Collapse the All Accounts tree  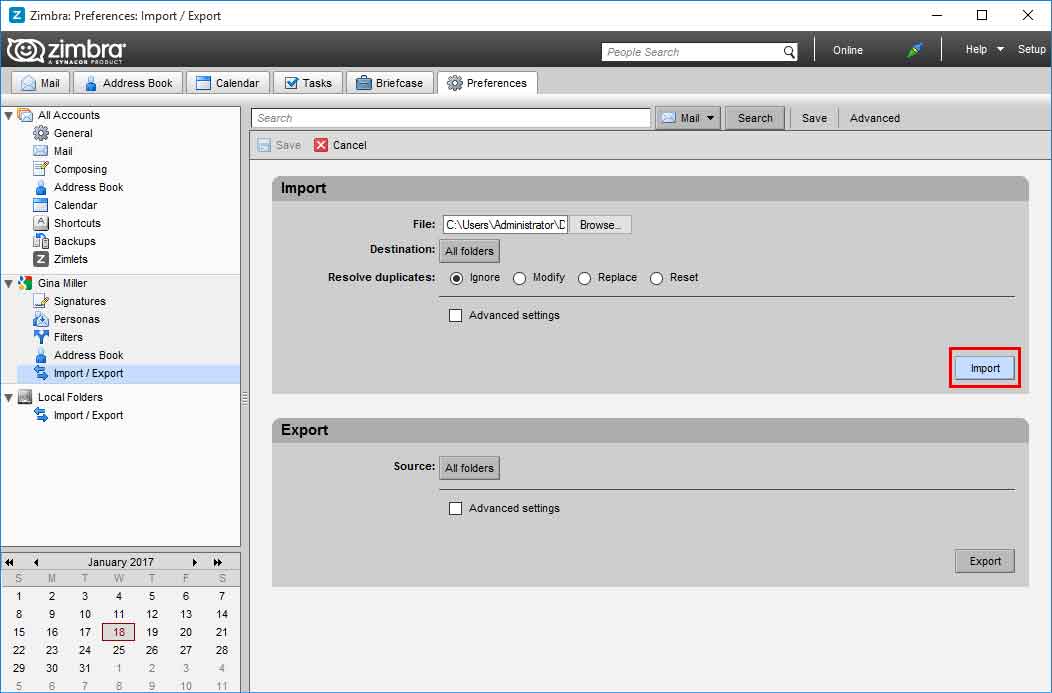[9, 115]
